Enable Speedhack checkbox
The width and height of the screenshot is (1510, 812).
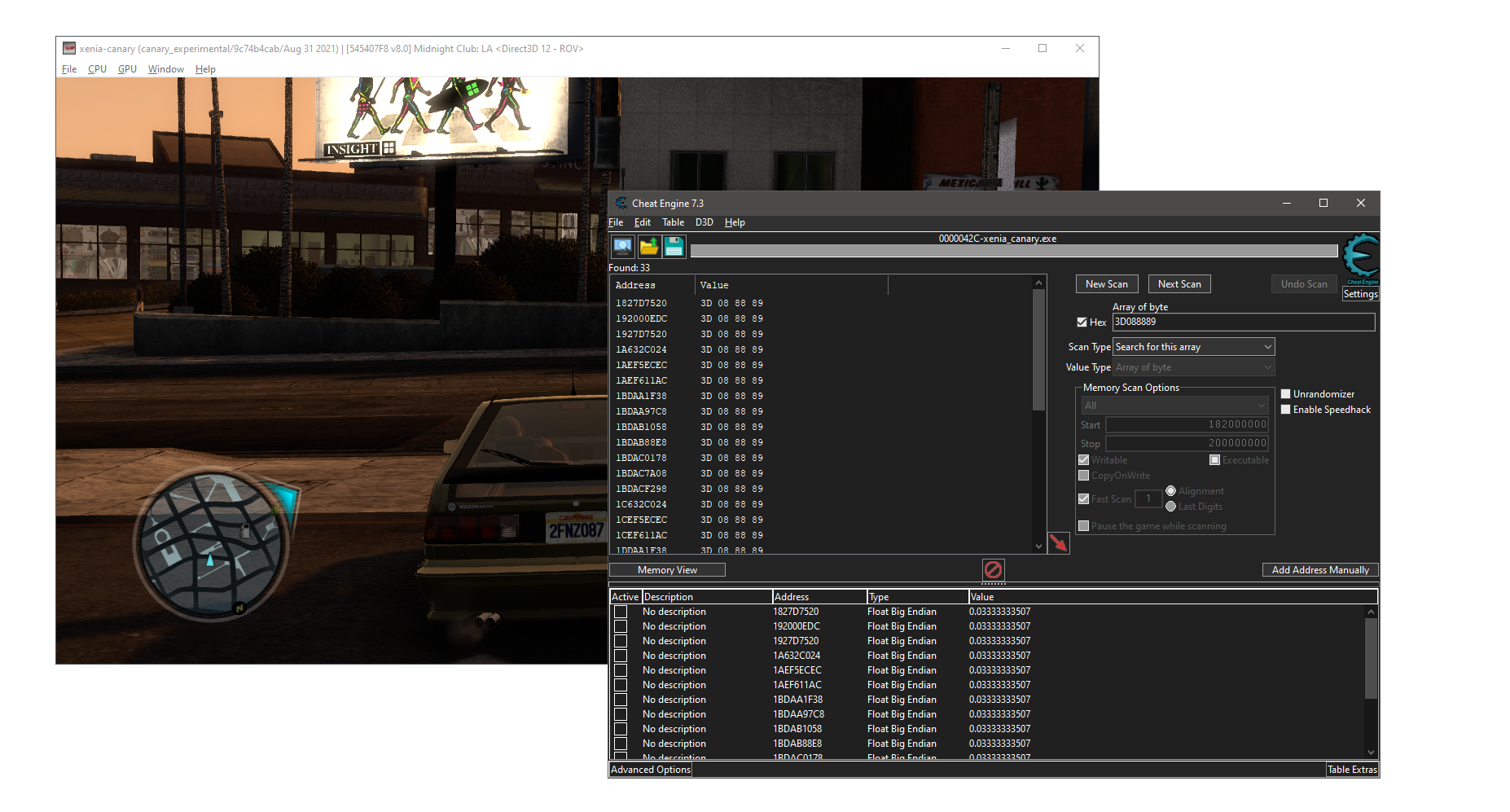(1286, 410)
